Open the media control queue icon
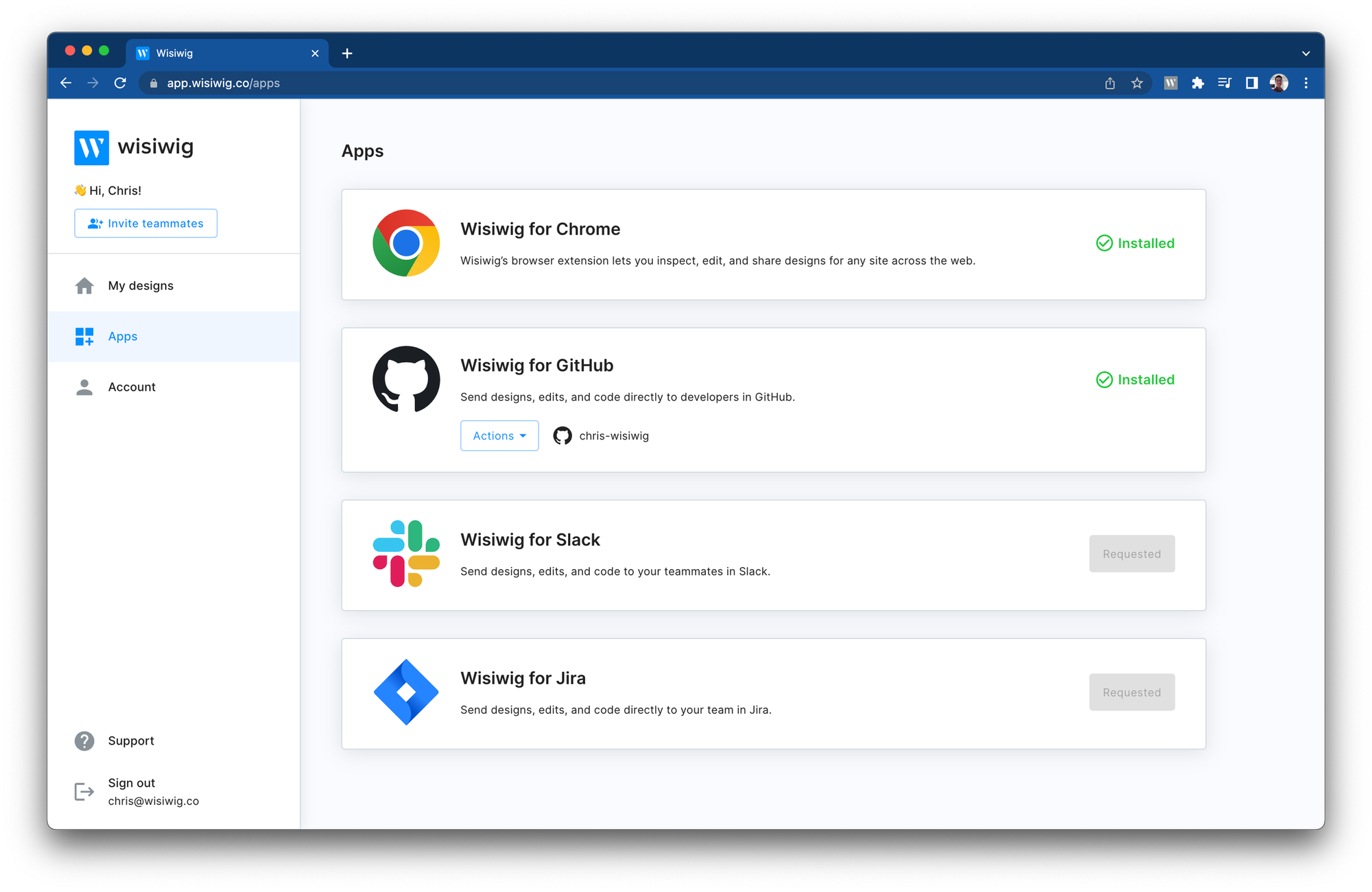Screen dimensions: 1372x892 pyautogui.click(x=1225, y=83)
